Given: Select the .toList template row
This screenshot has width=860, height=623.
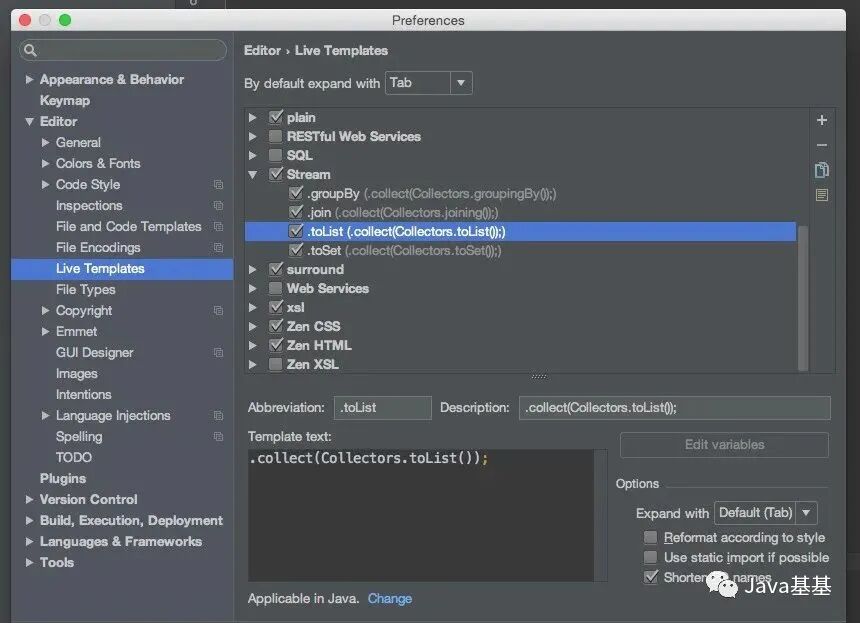Looking at the screenshot, I should click(x=520, y=231).
